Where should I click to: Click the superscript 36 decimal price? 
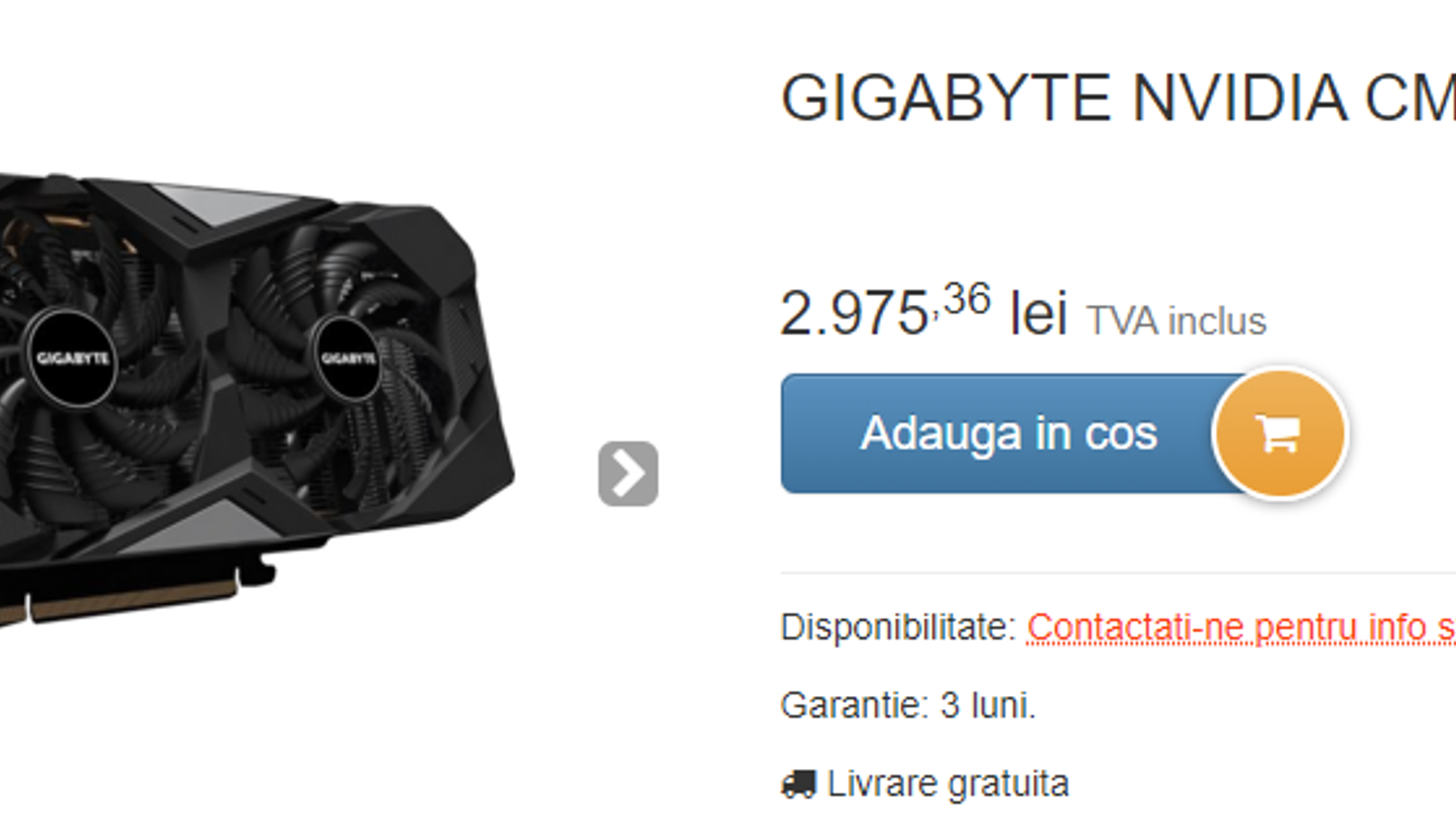[966, 298]
